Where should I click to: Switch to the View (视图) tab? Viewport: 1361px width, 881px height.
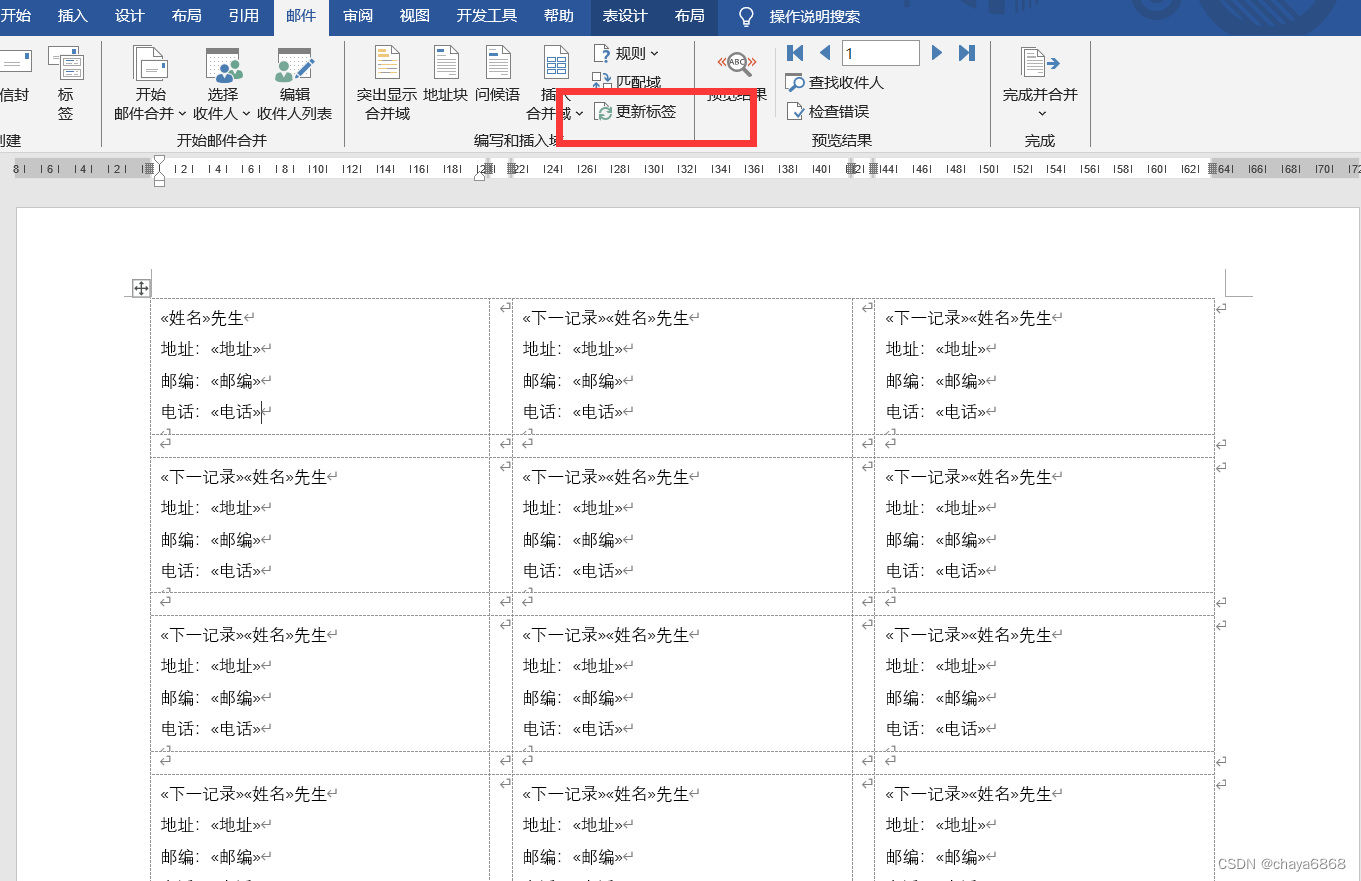[x=415, y=16]
